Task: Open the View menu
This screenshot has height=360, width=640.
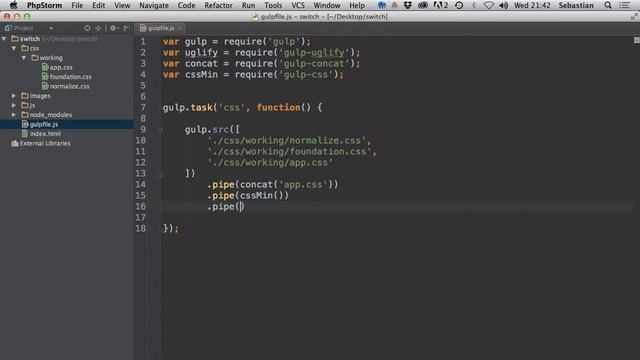Action: tap(122, 5)
